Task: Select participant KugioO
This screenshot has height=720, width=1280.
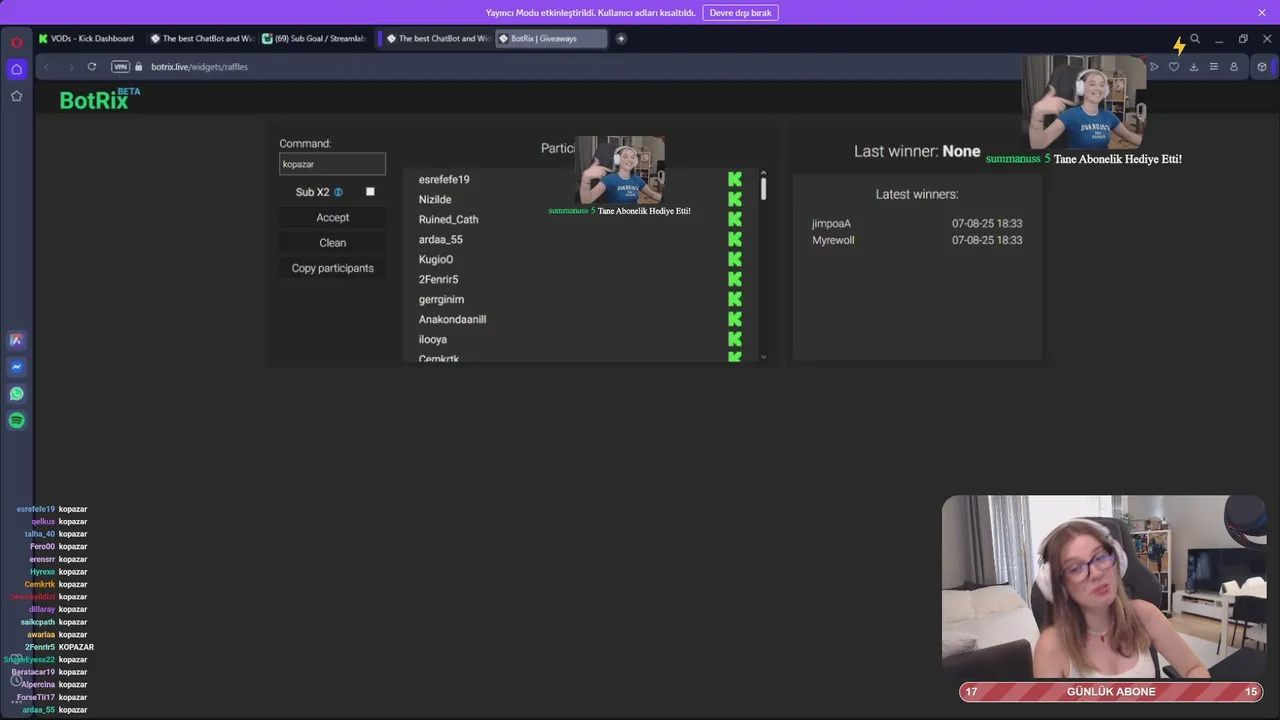Action: 436,260
